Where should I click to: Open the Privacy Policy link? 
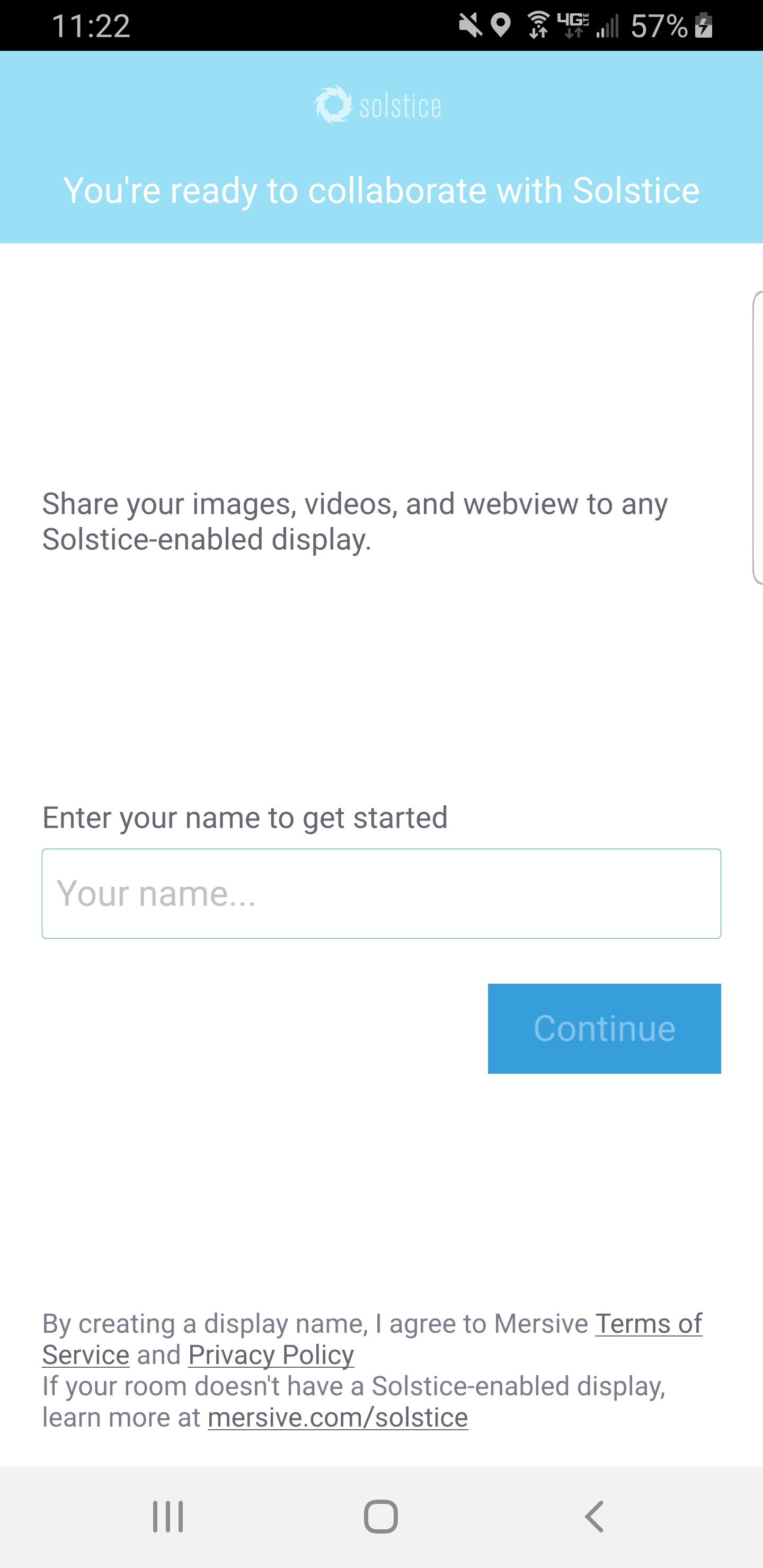[271, 1355]
